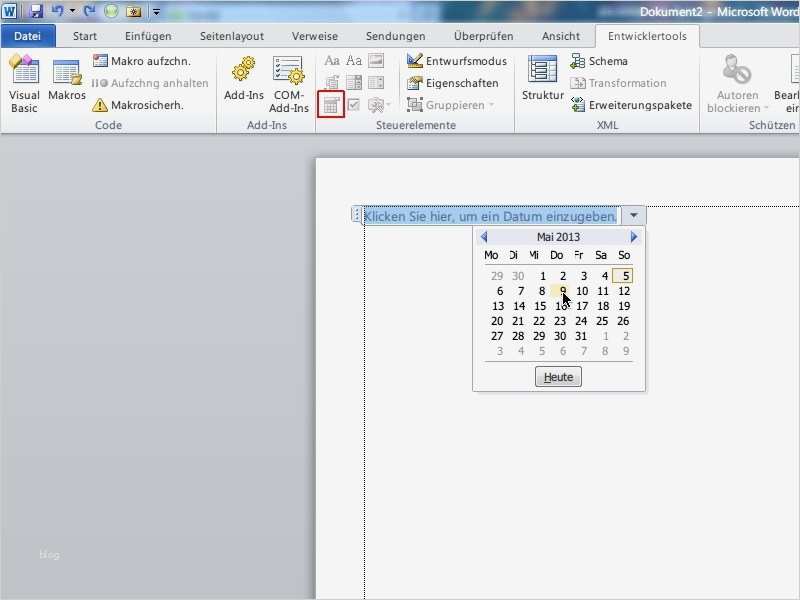Click Undo in the Quick Access Toolbar
The image size is (800, 600).
tap(56, 10)
